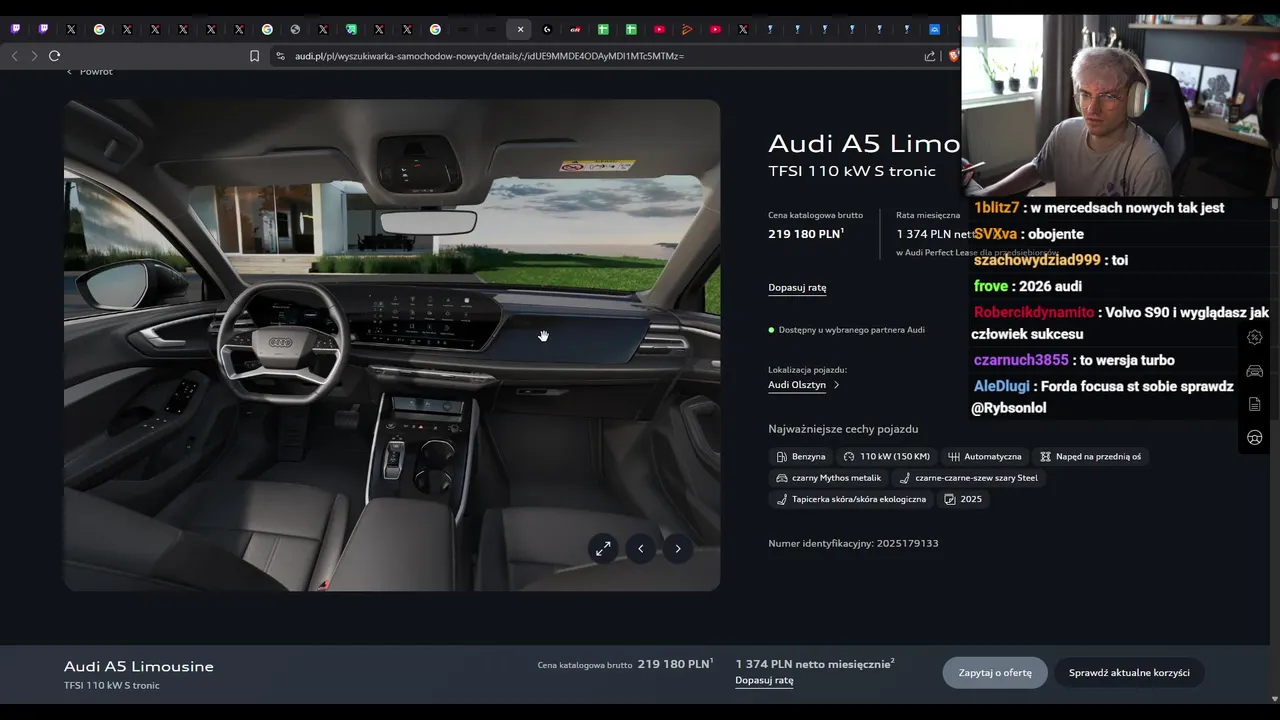Image resolution: width=1280 pixels, height=720 pixels.
Task: Click chat message from frove
Action: point(1028,286)
